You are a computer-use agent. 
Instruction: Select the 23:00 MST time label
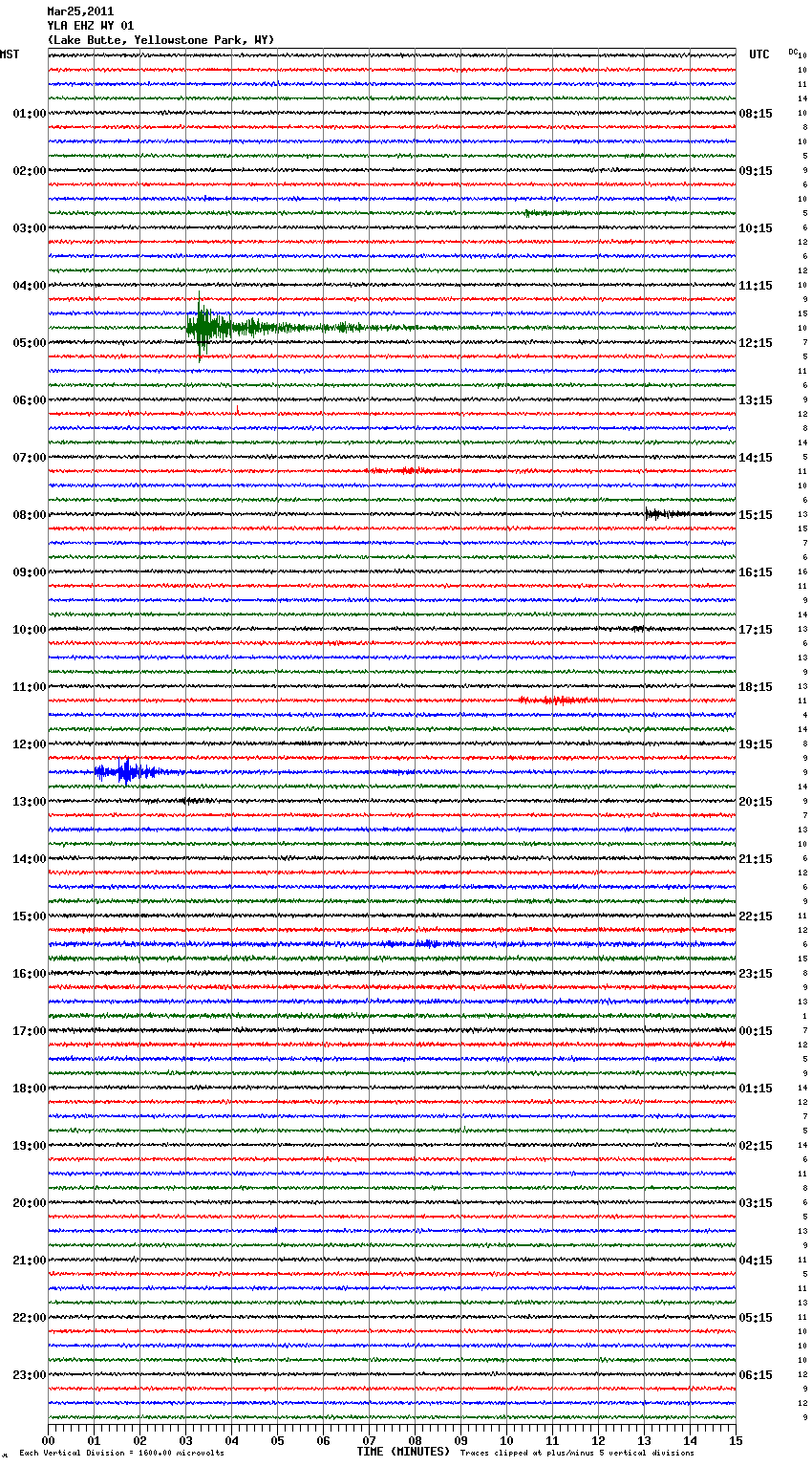[30, 1375]
